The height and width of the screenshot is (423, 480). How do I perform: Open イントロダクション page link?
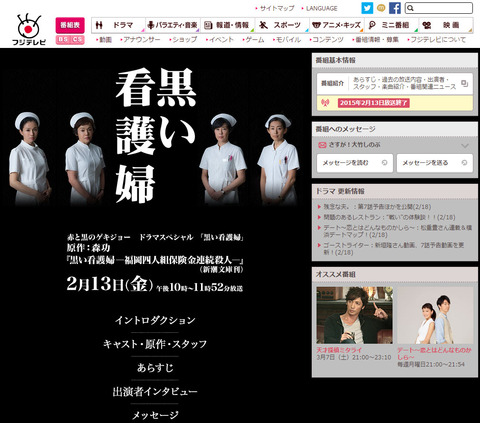point(155,320)
